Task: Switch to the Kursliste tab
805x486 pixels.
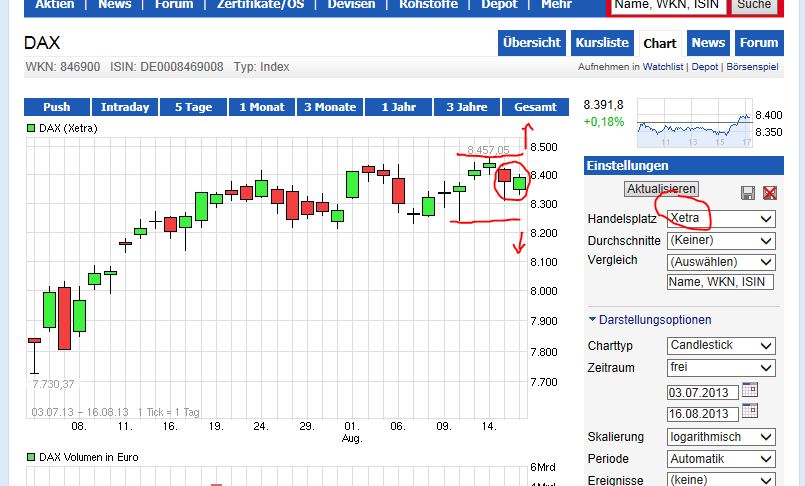Action: (602, 43)
